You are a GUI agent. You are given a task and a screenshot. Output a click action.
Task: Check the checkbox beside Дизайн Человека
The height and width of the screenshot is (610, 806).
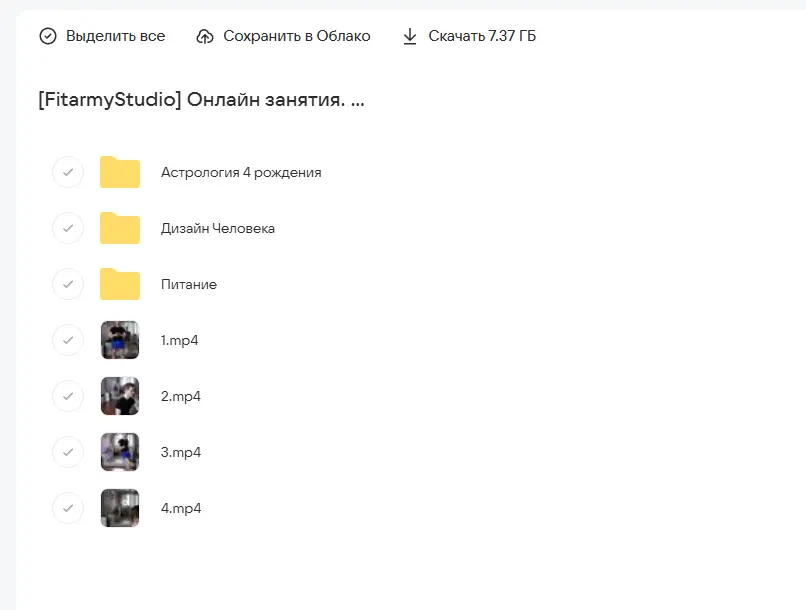67,228
